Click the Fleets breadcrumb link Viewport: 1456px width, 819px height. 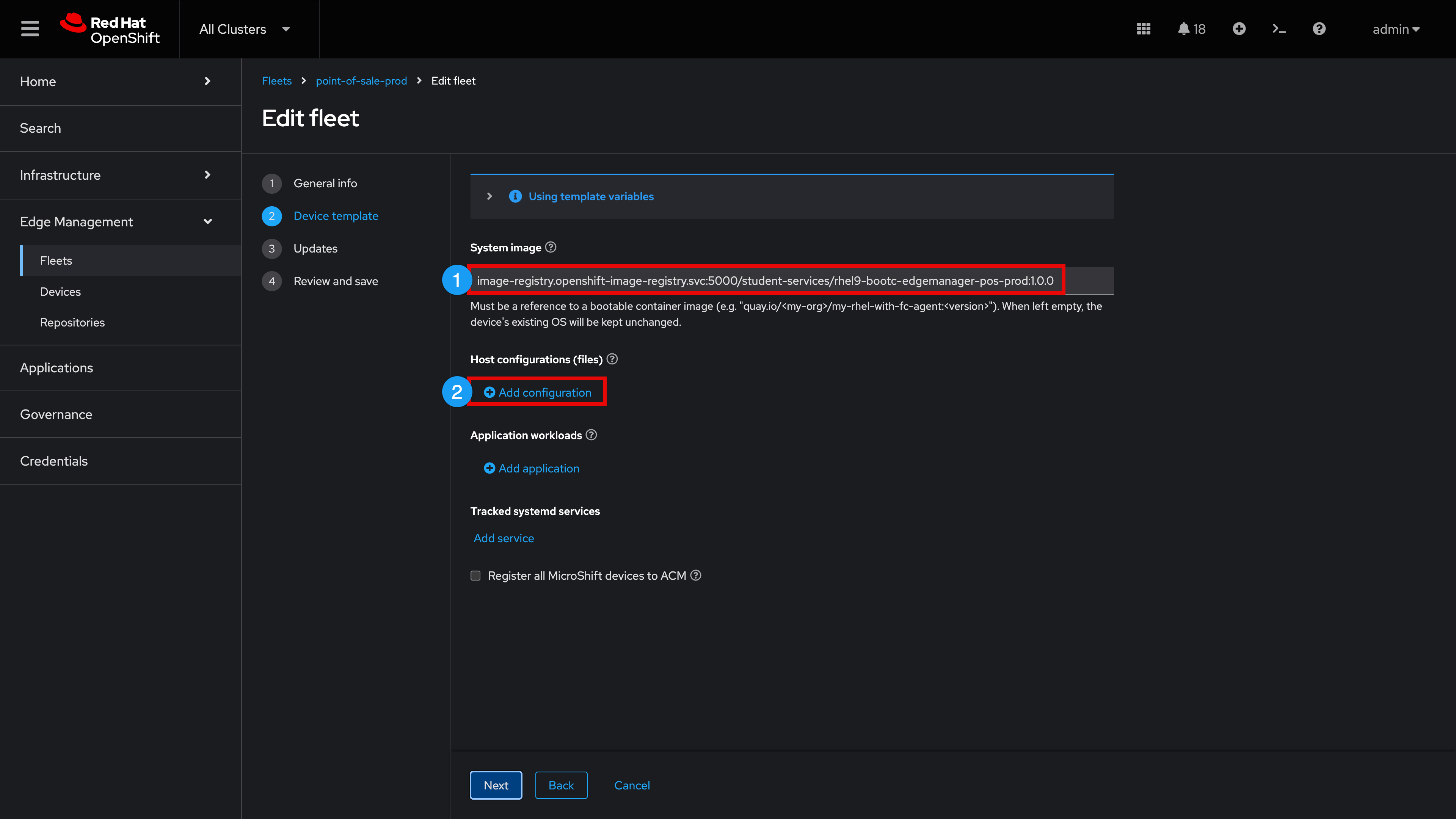click(276, 81)
